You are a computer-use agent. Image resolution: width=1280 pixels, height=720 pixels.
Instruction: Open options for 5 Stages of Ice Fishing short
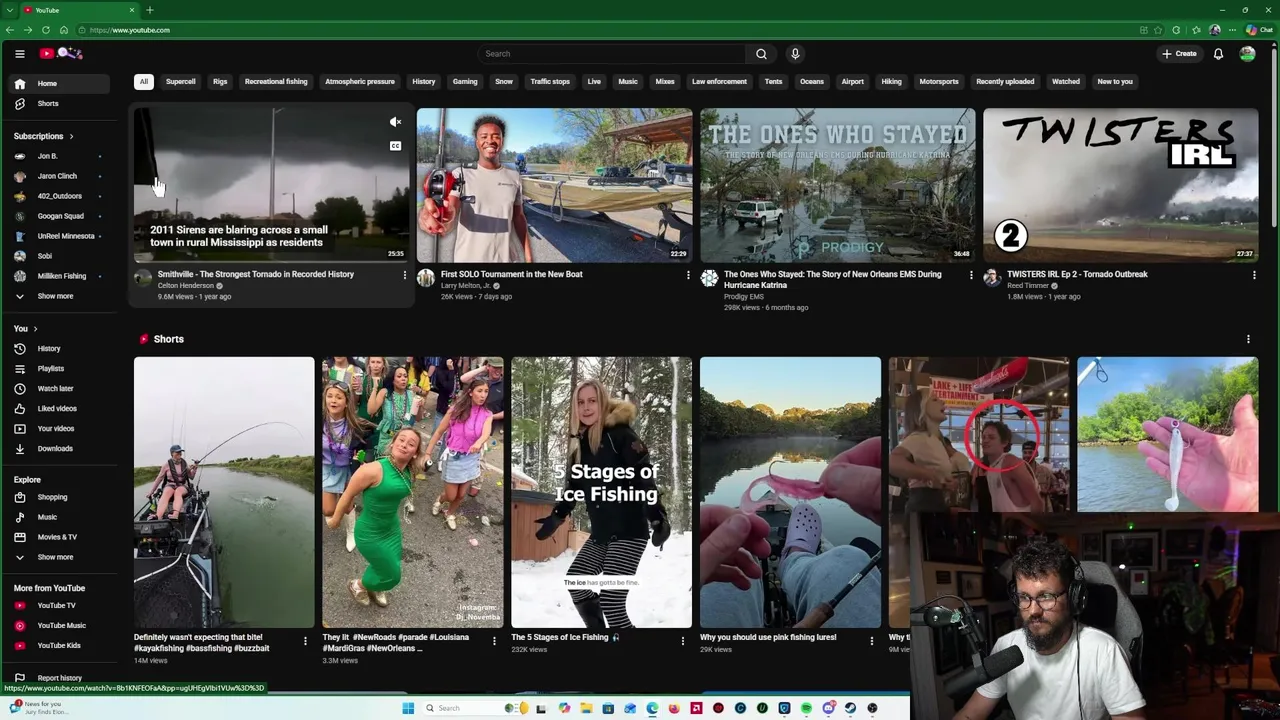point(683,640)
